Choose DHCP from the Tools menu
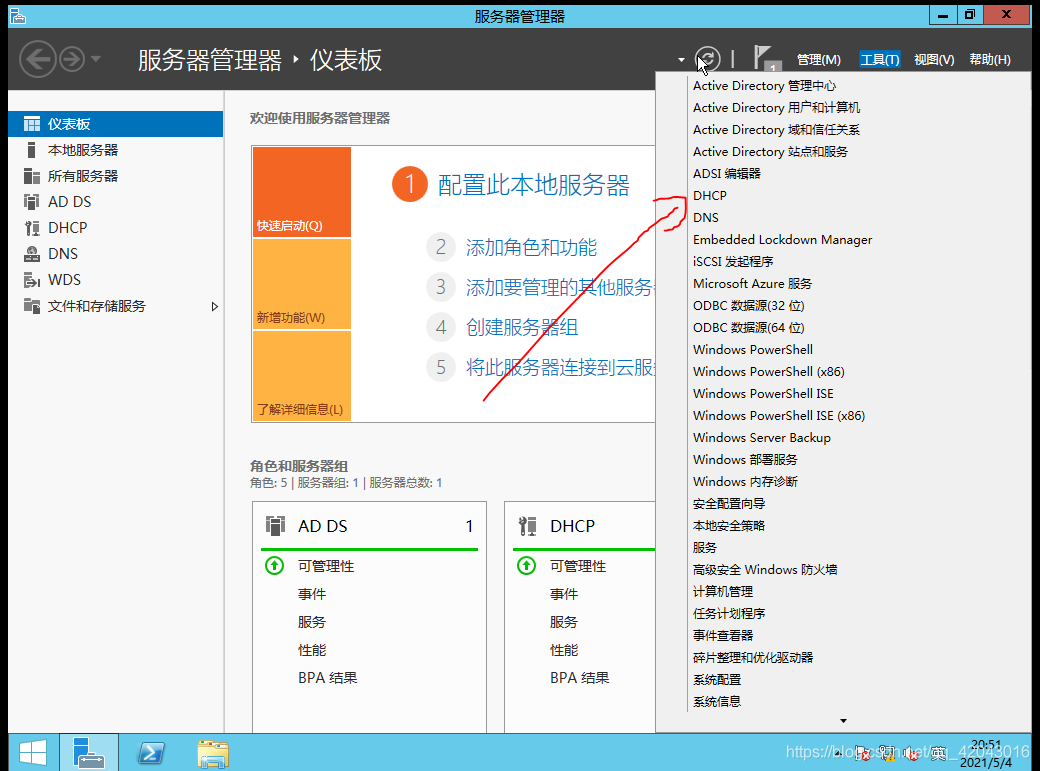Viewport: 1040px width, 771px height. 710,195
